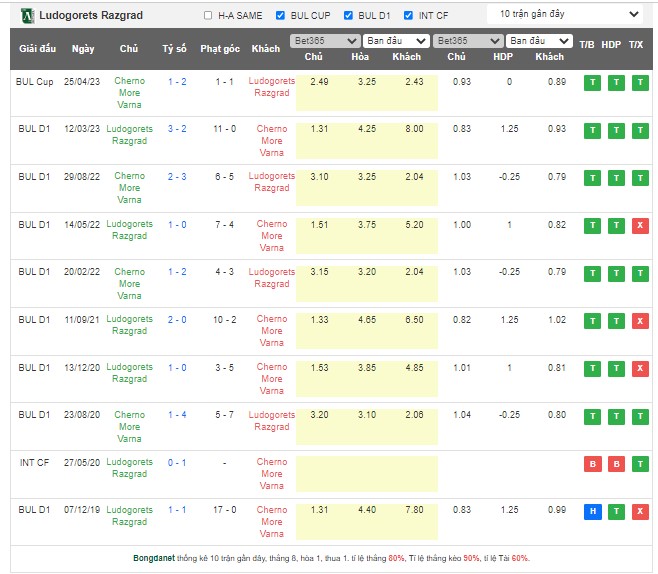
Task: Click the 8.00 away odds on 12/03/23
Action: (x=414, y=129)
